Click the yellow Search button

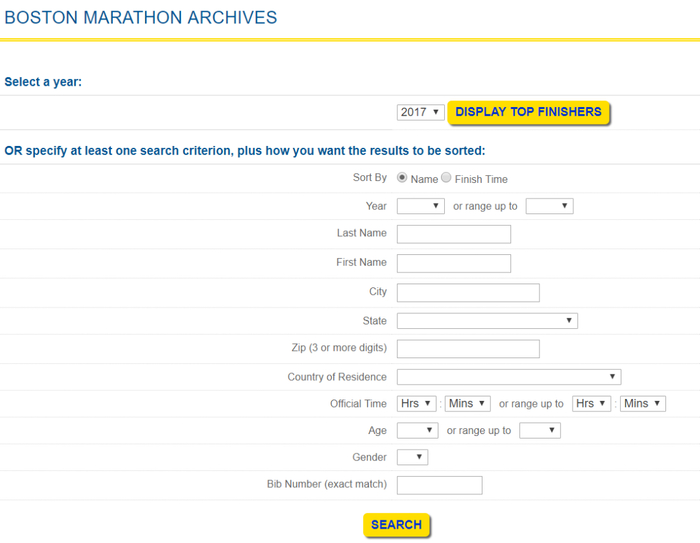(x=396, y=525)
